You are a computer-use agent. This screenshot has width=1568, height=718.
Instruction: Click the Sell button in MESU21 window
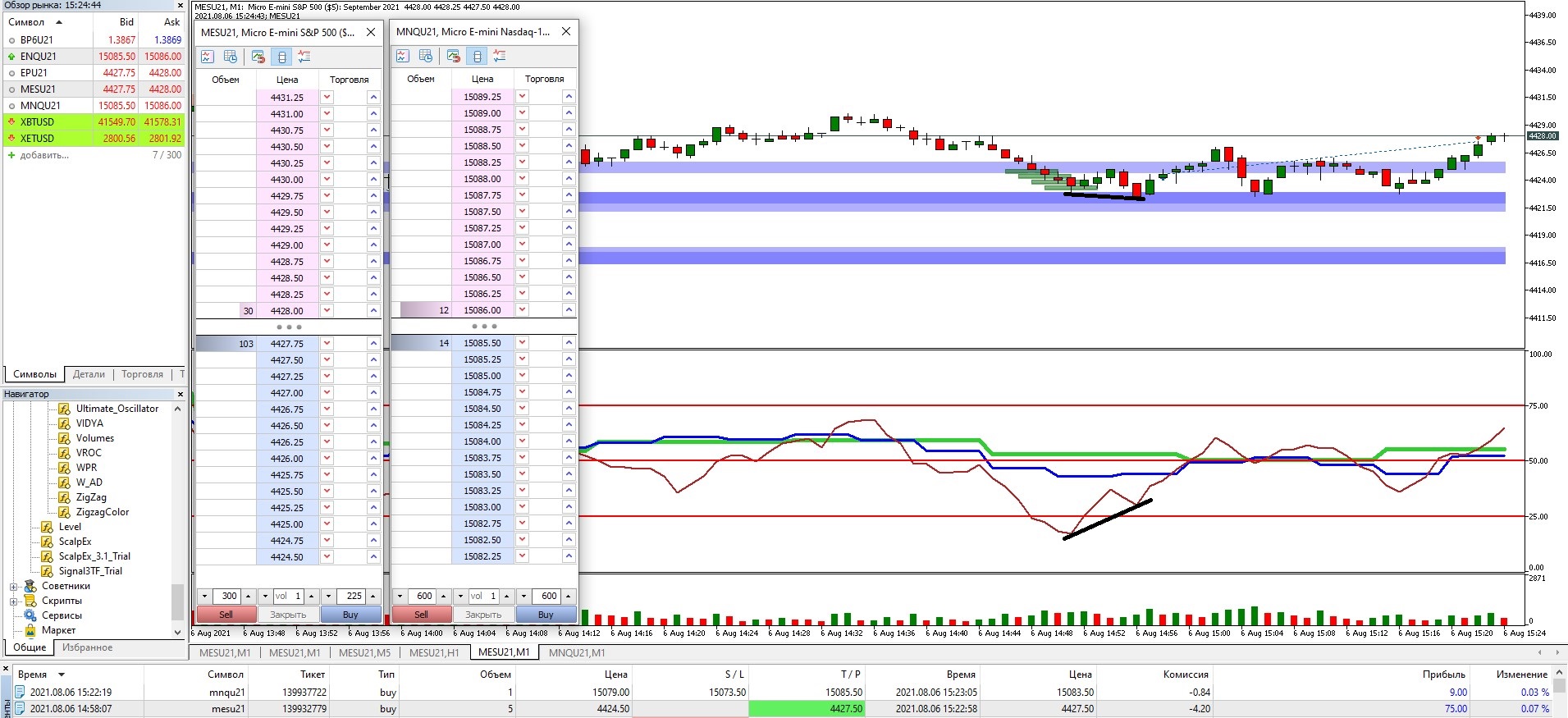[226, 615]
